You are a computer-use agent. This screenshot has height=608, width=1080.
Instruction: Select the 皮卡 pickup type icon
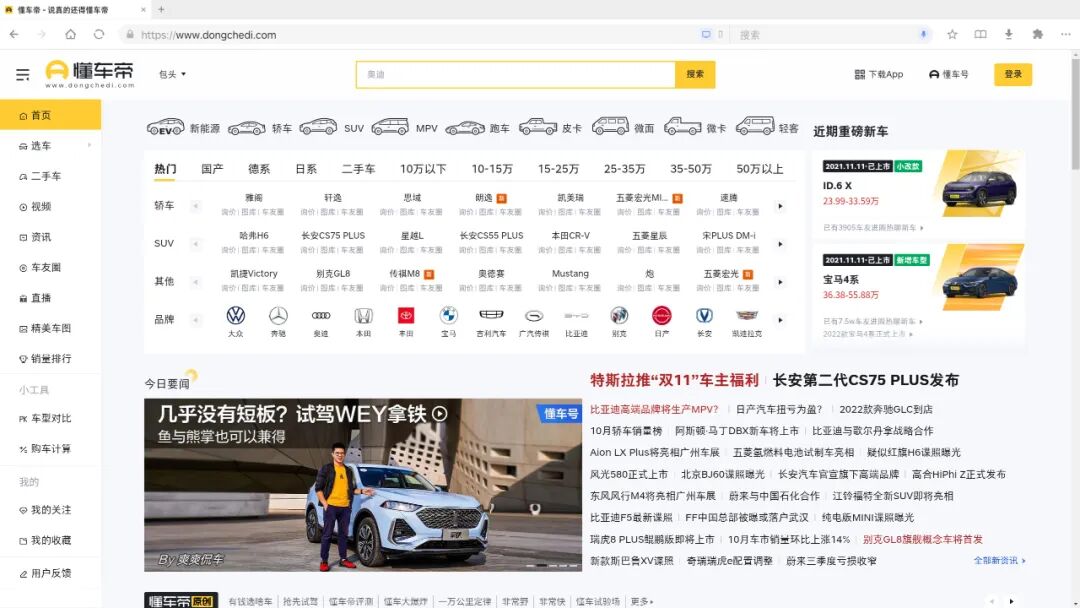click(x=538, y=127)
